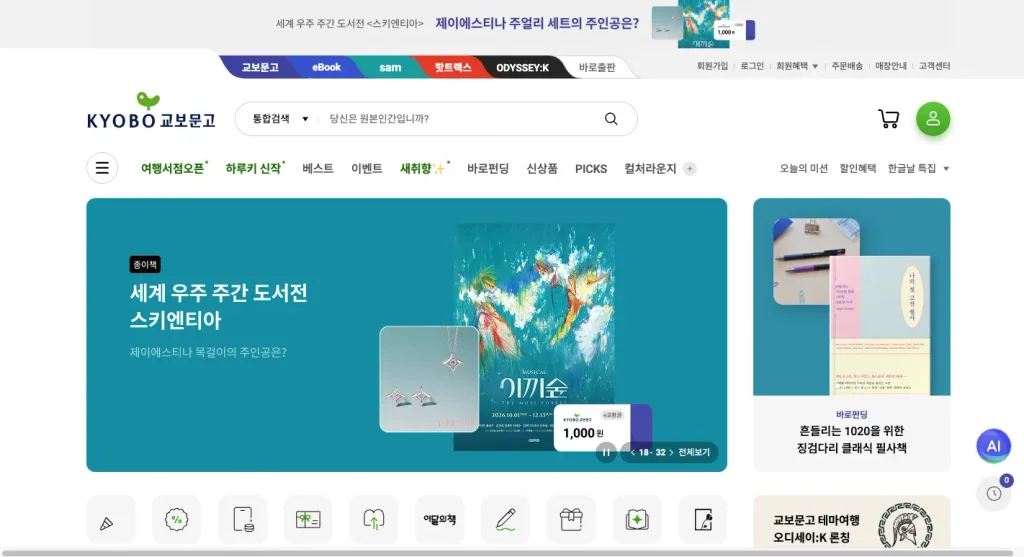Click the jewelry necklace thumbnail in banner
This screenshot has width=1024, height=557.
click(x=428, y=379)
